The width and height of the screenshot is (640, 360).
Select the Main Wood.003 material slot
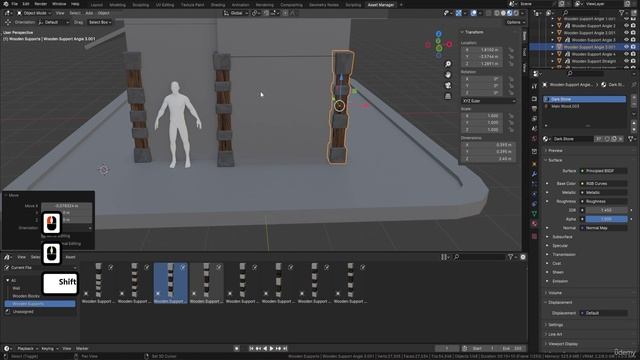point(584,107)
